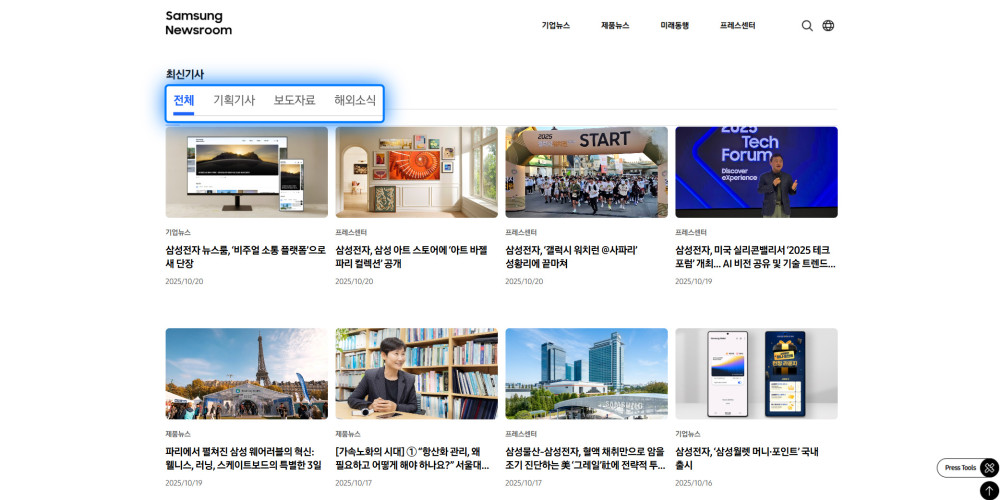Viewport: 1000px width, 500px height.
Task: Open the art gallery wall thumbnail
Action: coord(416,172)
